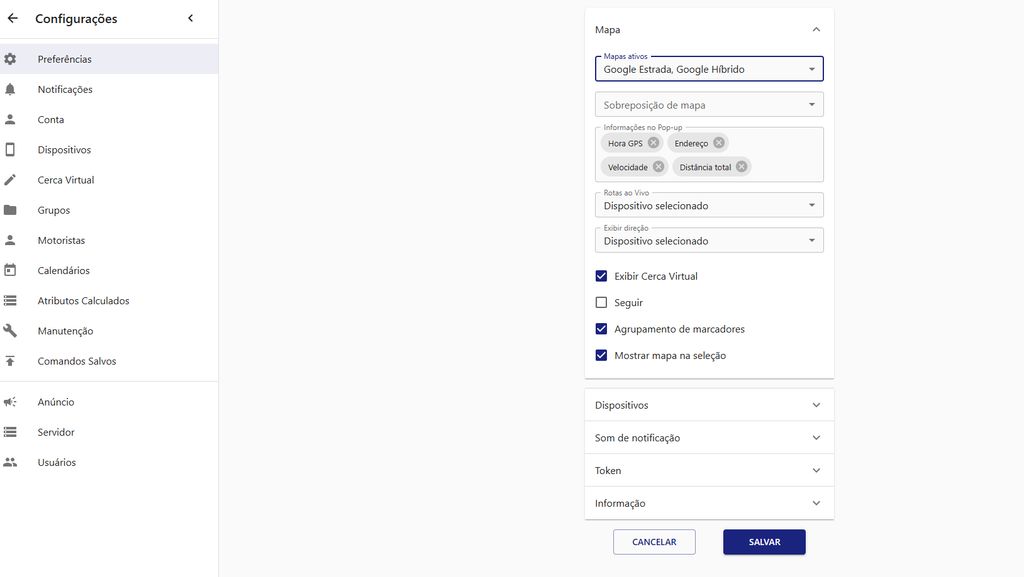The height and width of the screenshot is (577, 1024).
Task: Uncheck Agrupamento de marcadores
Action: click(x=601, y=329)
